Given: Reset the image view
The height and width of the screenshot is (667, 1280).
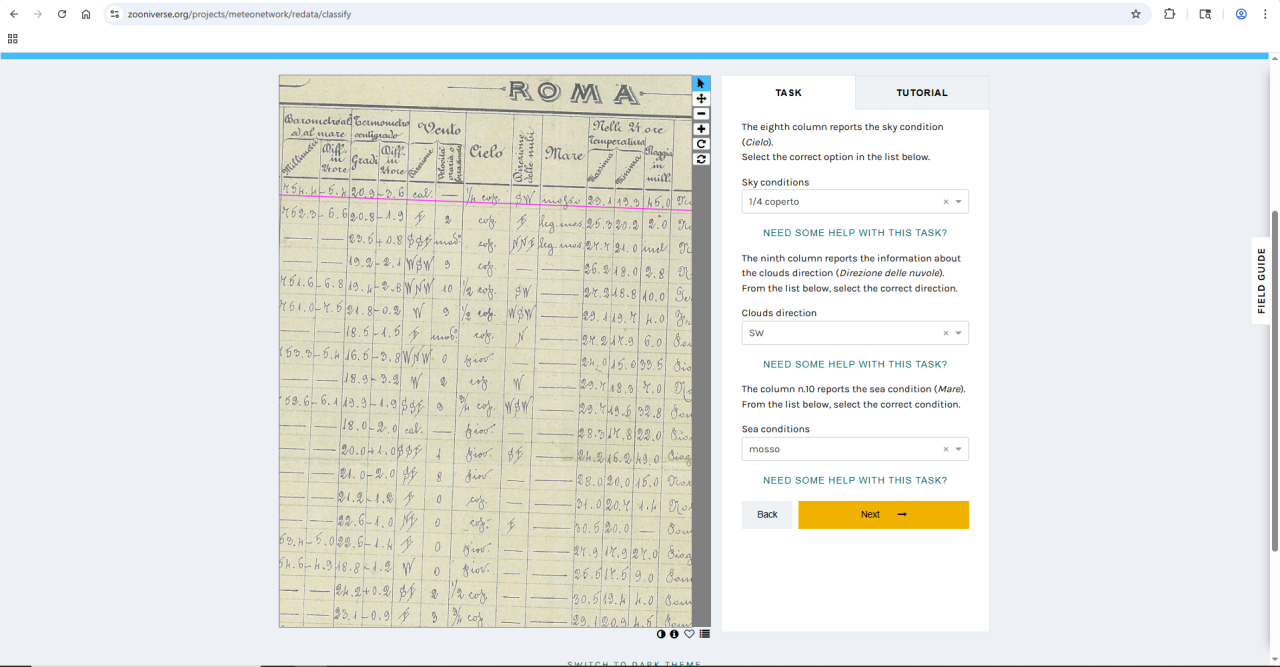Looking at the screenshot, I should click(x=701, y=159).
